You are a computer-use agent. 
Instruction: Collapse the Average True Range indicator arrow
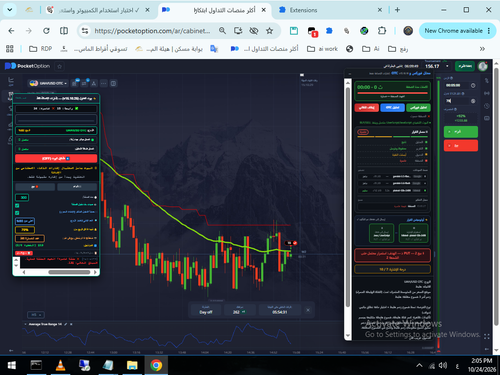tap(26, 324)
